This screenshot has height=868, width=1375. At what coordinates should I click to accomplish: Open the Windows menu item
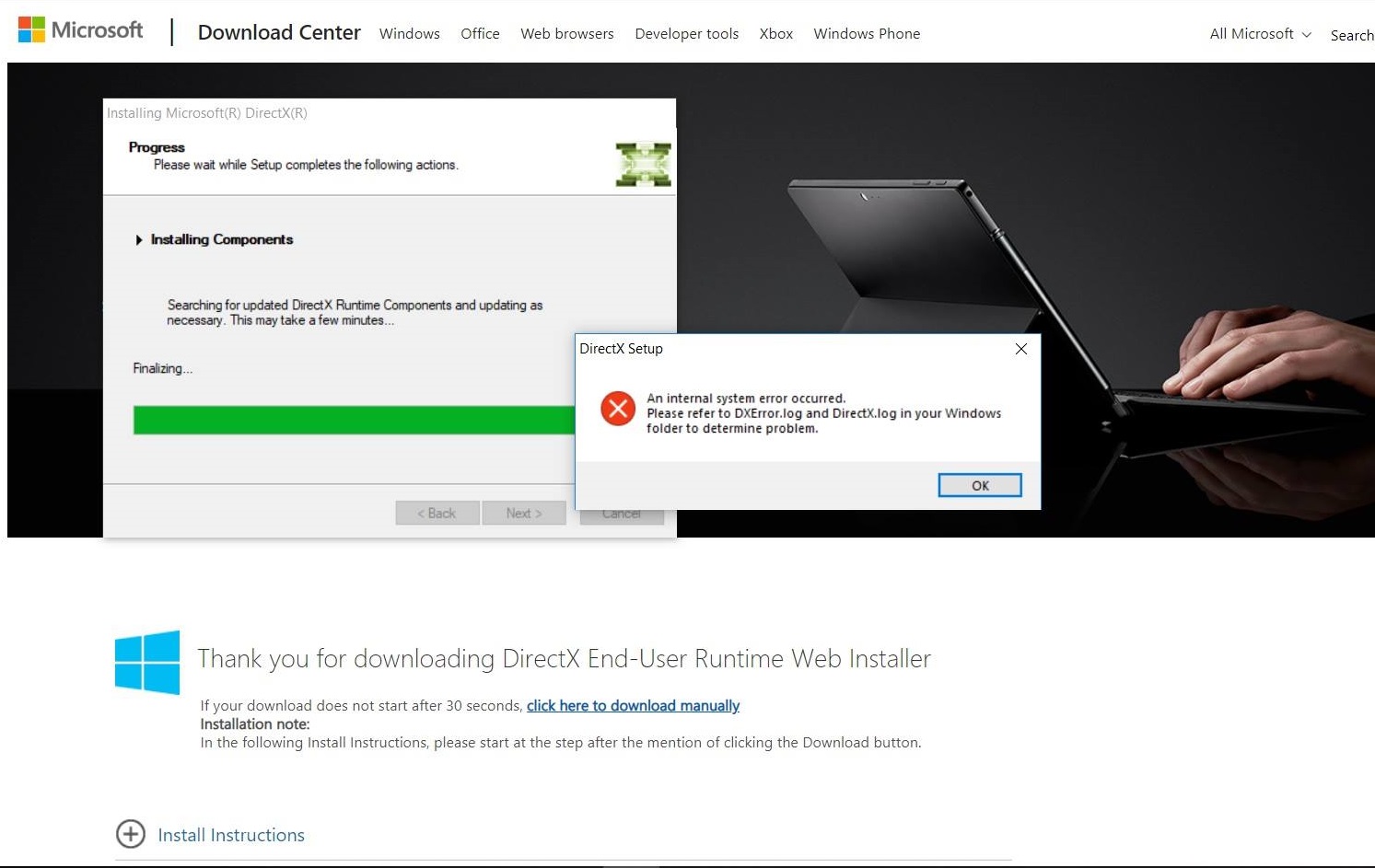click(410, 33)
